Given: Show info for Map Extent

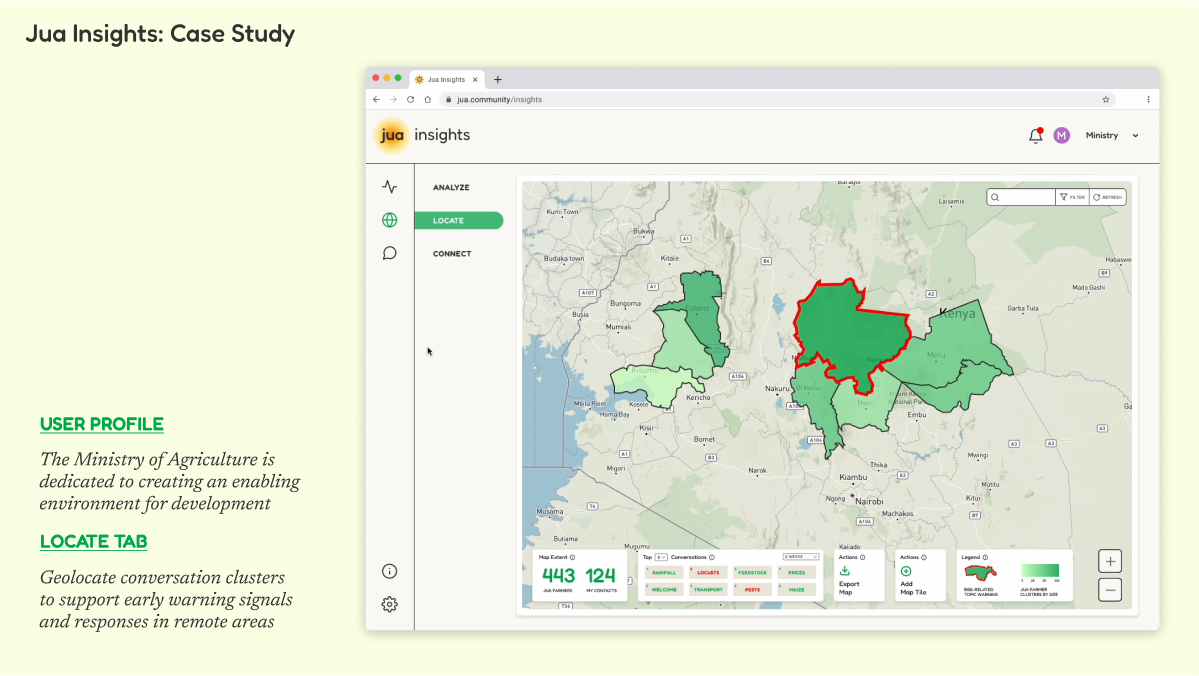Looking at the screenshot, I should click(573, 557).
